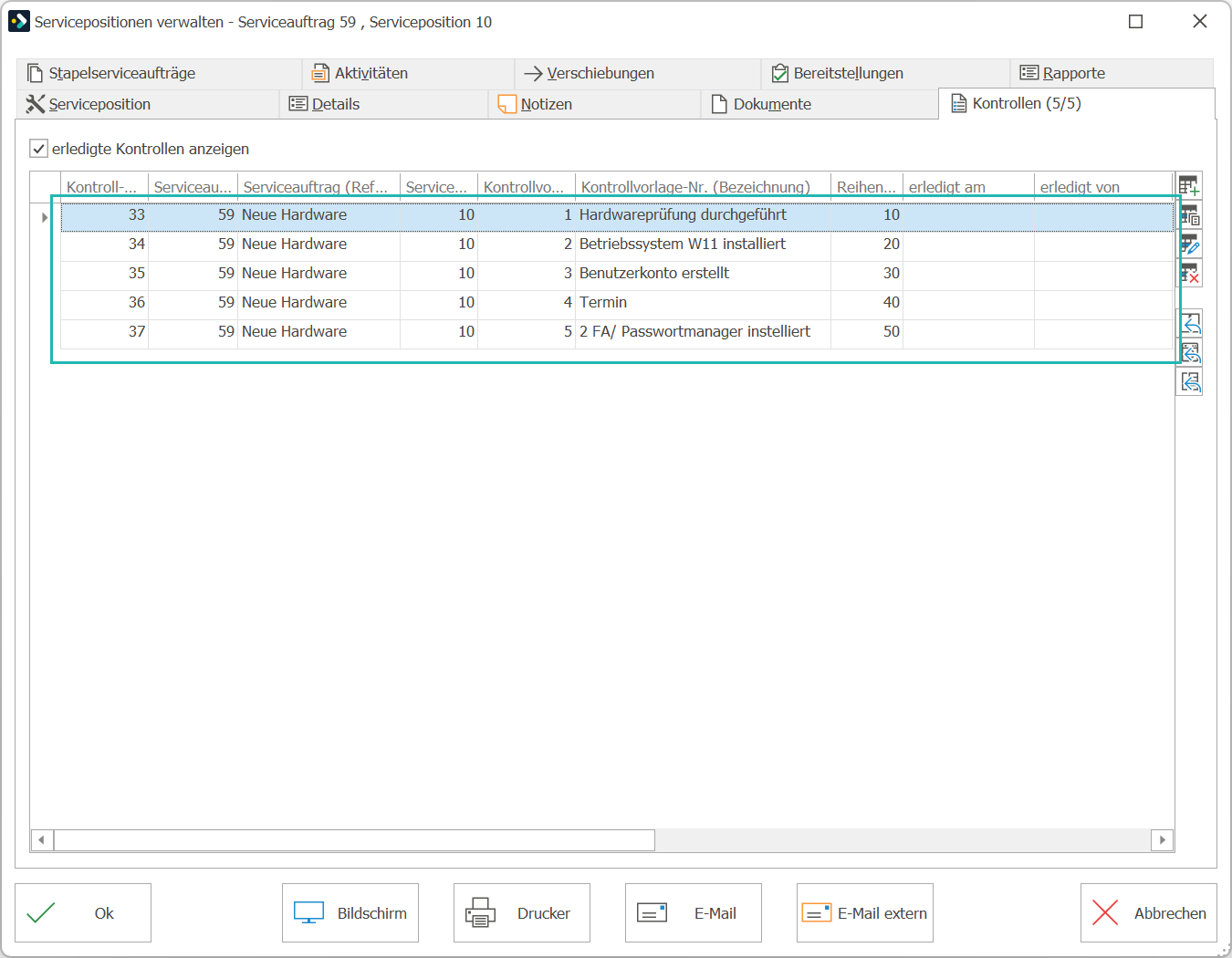Click the lowest of three blue-arrow icons
The width and height of the screenshot is (1232, 958).
pos(1190,381)
